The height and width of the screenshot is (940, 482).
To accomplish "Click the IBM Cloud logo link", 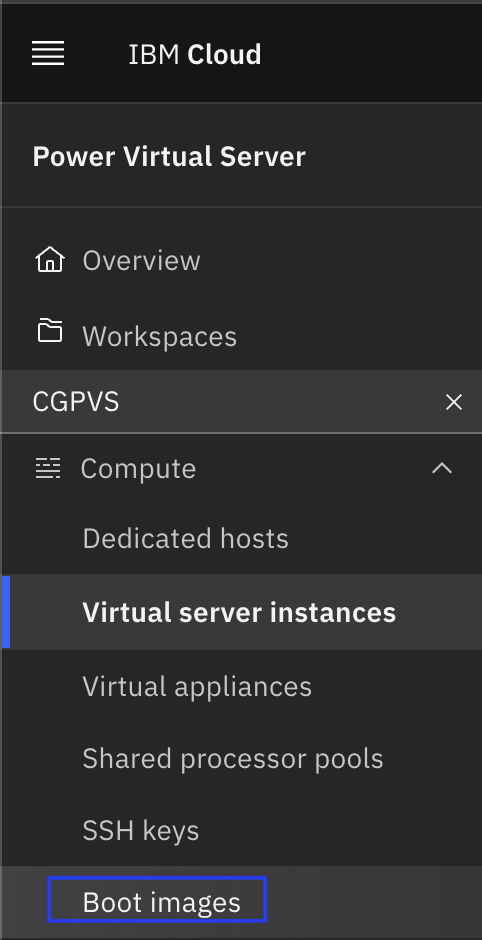I will click(x=195, y=55).
